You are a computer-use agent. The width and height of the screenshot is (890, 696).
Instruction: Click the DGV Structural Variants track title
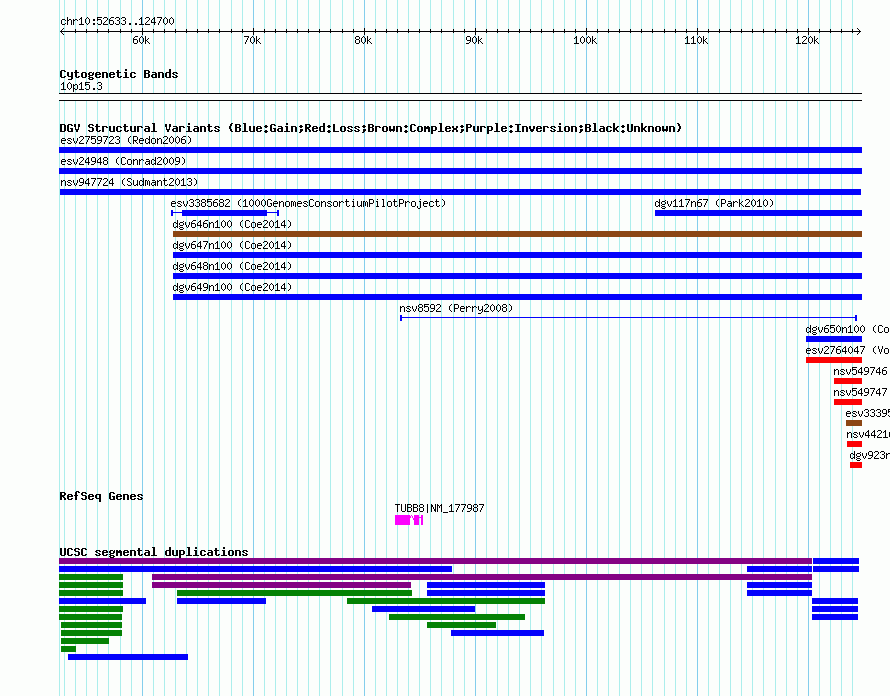[x=371, y=128]
